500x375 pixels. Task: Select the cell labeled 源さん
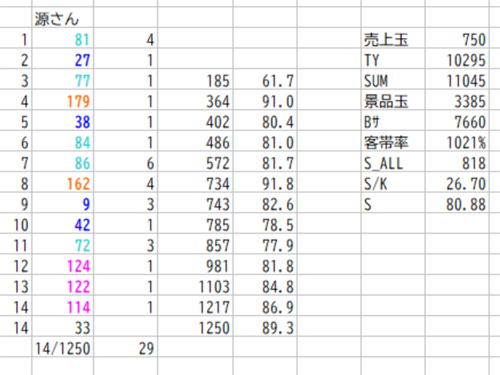pos(63,17)
